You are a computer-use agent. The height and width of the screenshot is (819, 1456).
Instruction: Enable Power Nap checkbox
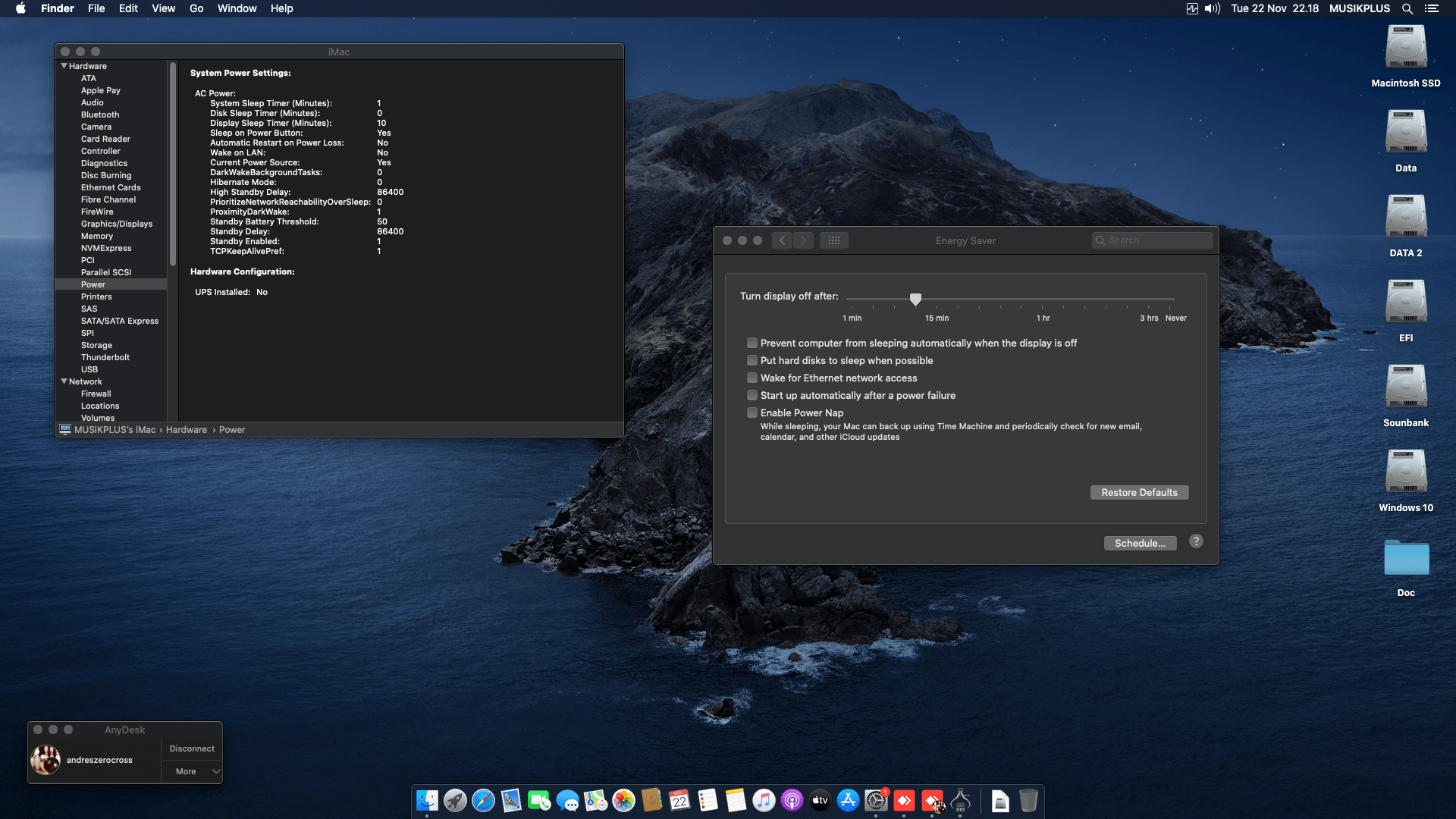(752, 413)
